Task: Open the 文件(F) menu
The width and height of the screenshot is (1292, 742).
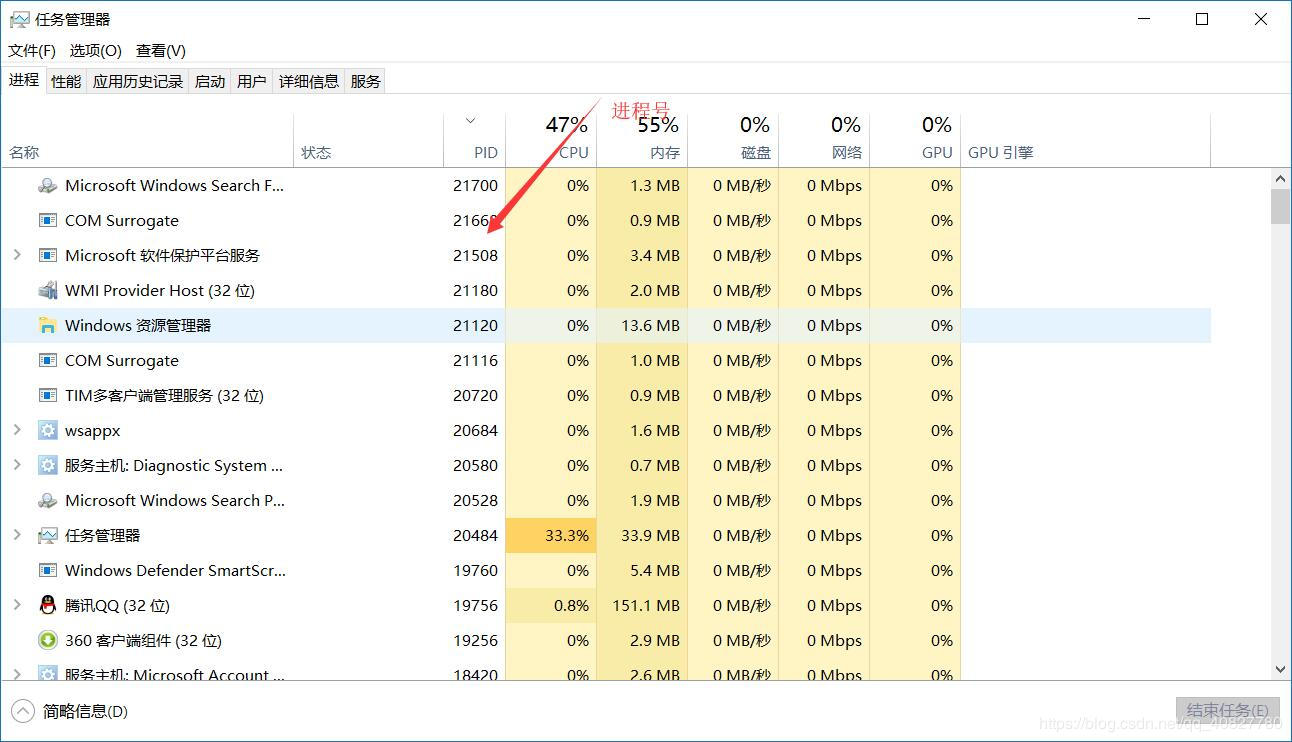Action: pyautogui.click(x=32, y=51)
